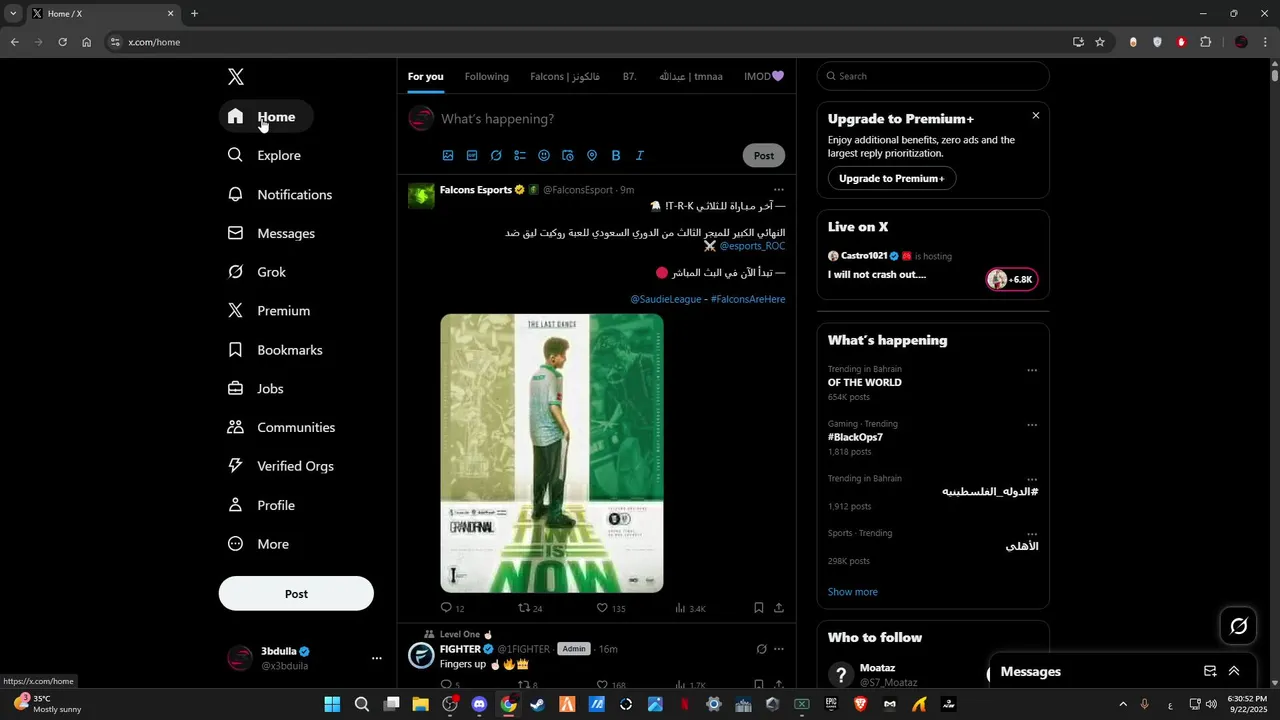Open Grok in the sidebar

point(257,272)
